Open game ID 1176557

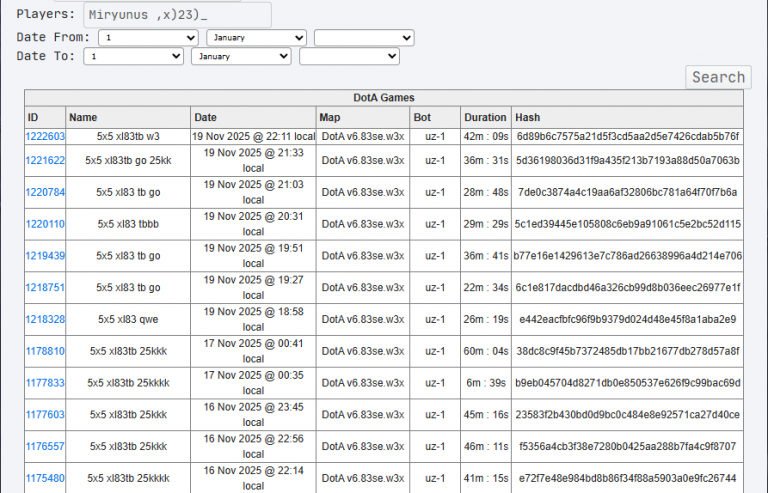tap(45, 446)
